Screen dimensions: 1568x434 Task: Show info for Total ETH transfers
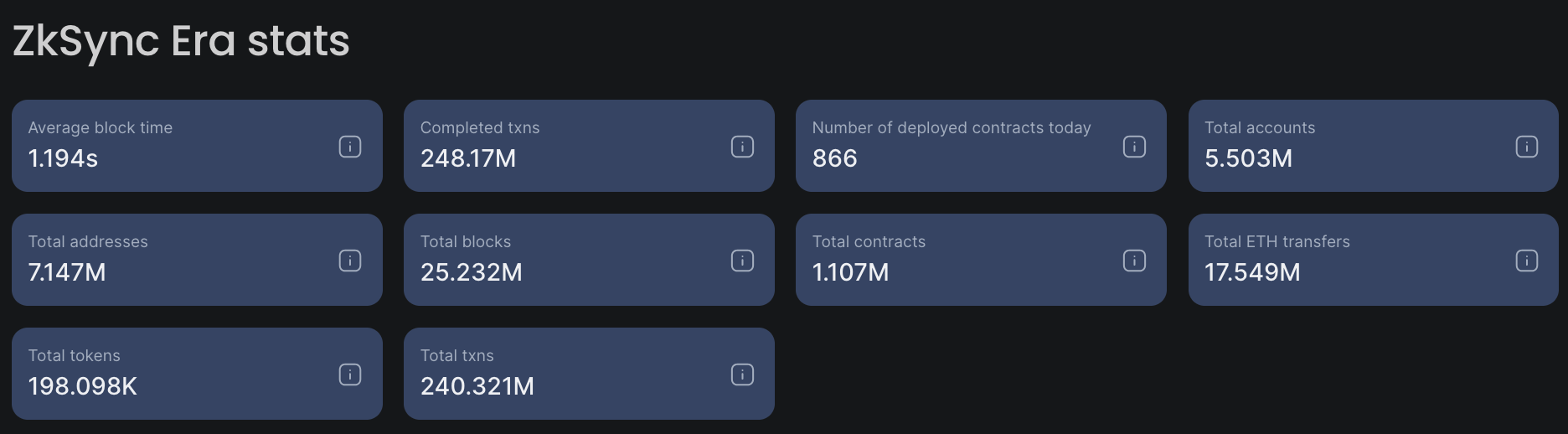click(1526, 261)
